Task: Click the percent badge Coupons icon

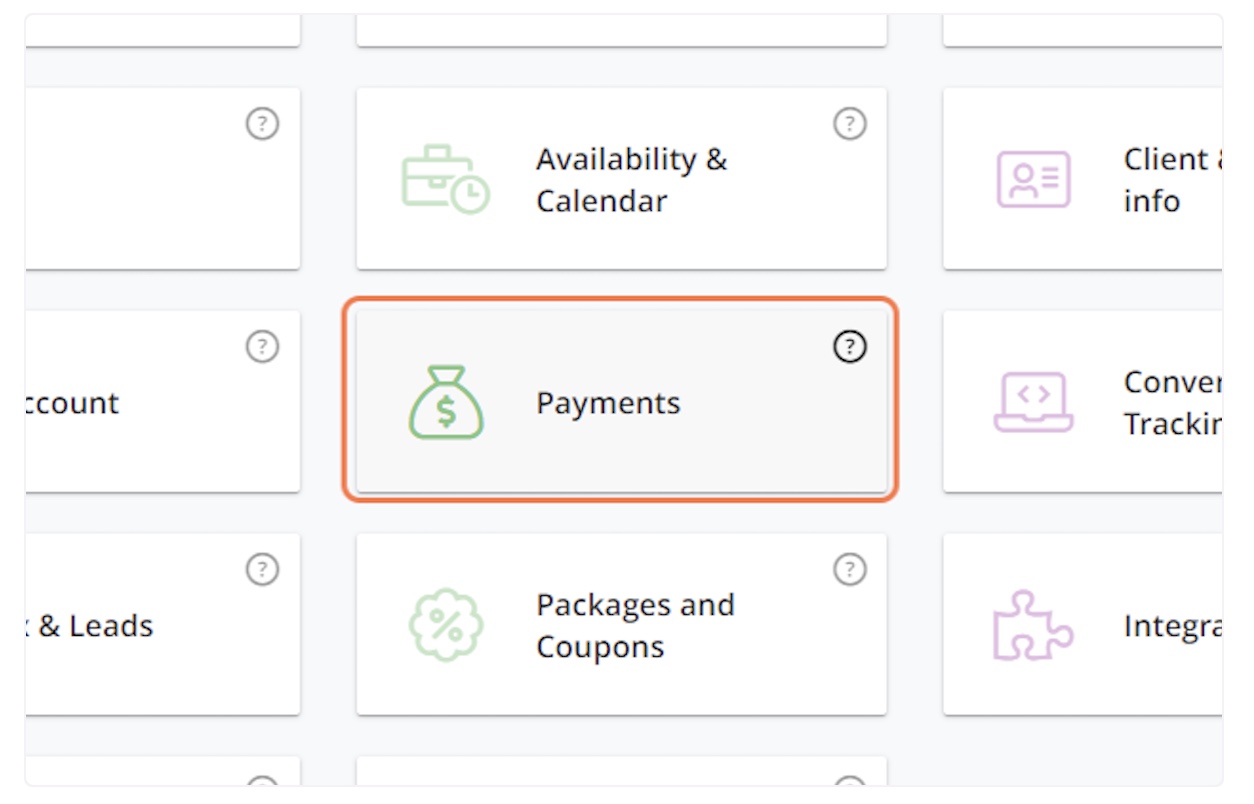Action: tap(446, 626)
